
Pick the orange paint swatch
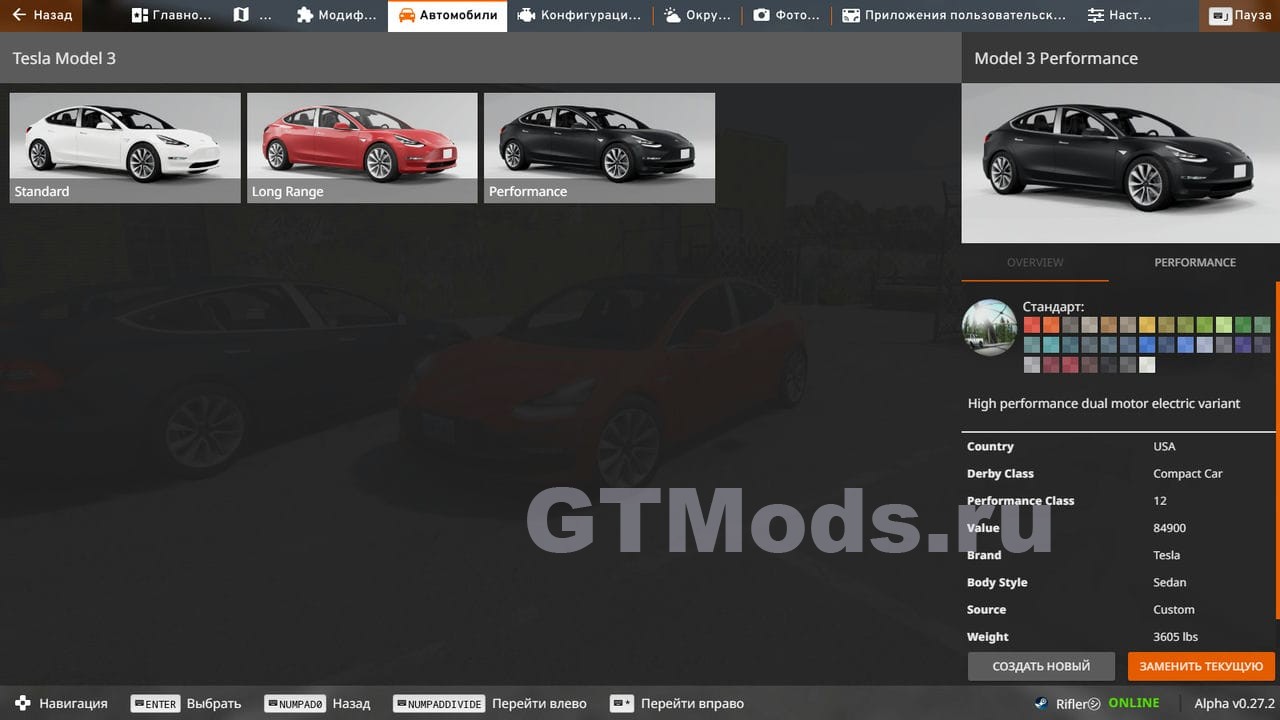click(1051, 324)
